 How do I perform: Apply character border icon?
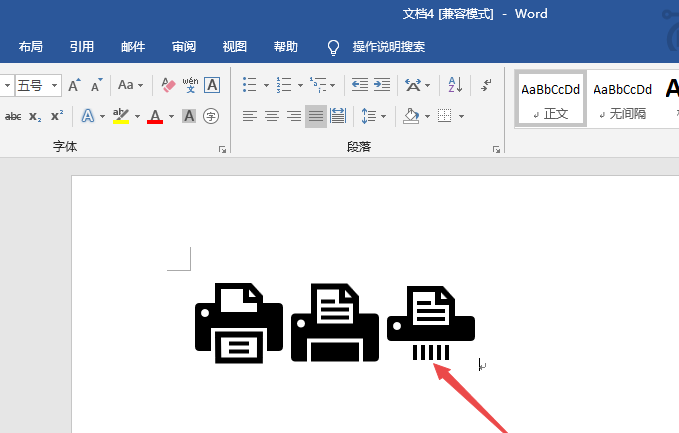click(212, 85)
